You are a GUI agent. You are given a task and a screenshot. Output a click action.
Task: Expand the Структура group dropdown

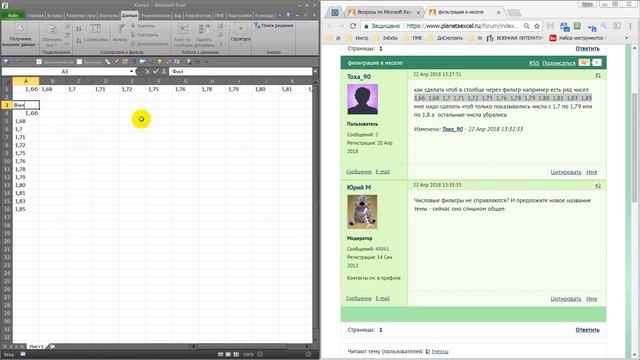240,33
